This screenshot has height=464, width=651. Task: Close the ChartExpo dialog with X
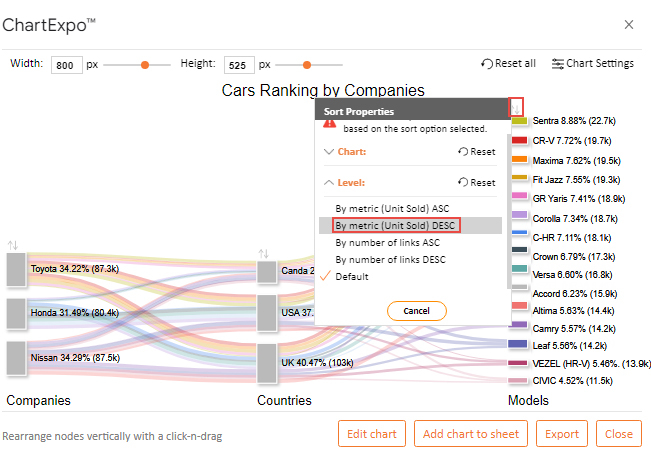pos(629,24)
